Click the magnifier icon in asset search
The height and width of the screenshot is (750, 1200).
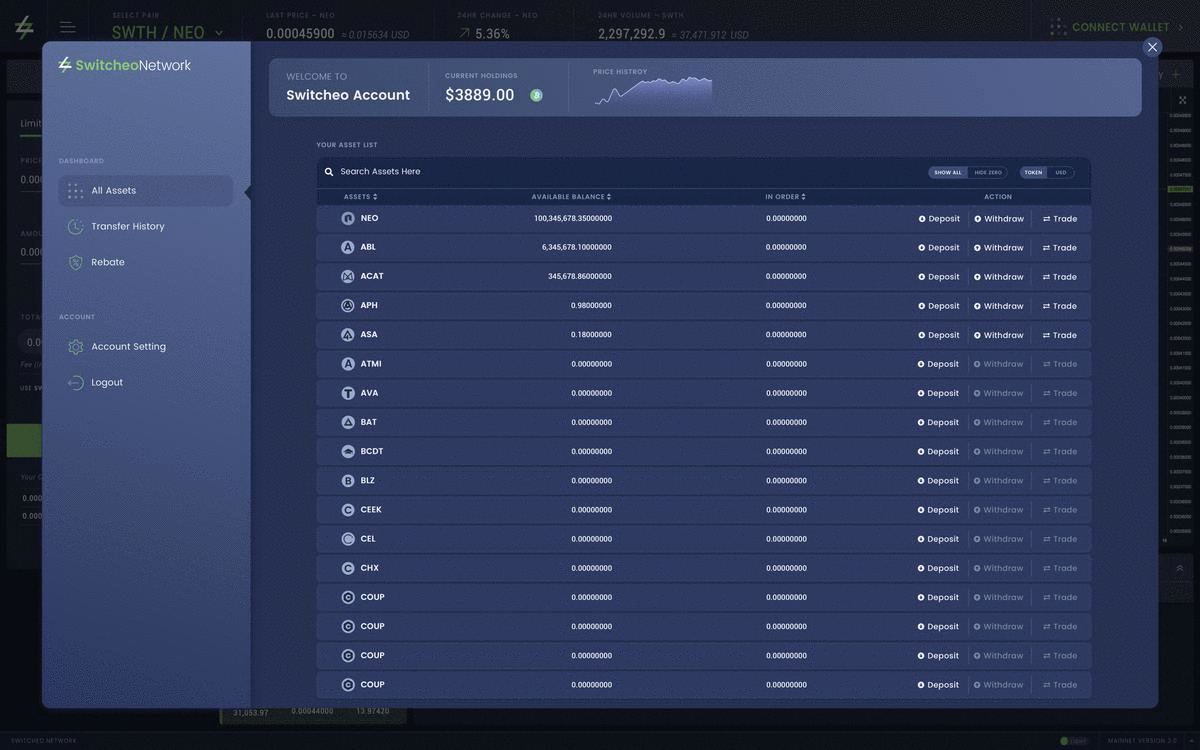[x=329, y=172]
